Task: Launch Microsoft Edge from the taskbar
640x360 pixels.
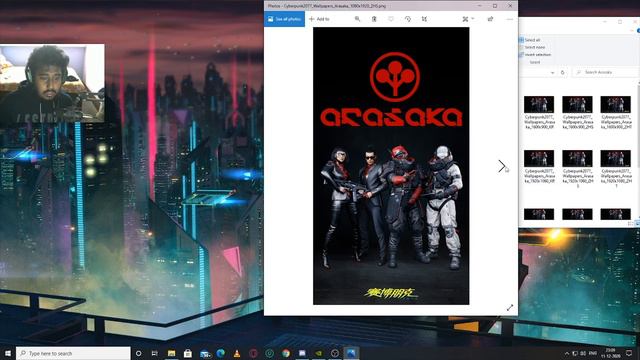Action: pyautogui.click(x=221, y=353)
